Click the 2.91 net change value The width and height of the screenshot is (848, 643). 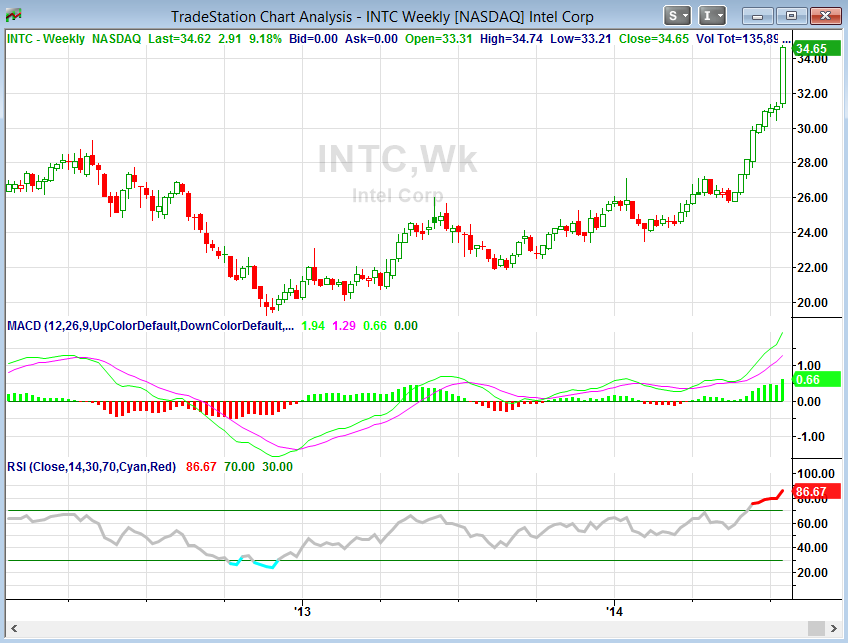230,39
